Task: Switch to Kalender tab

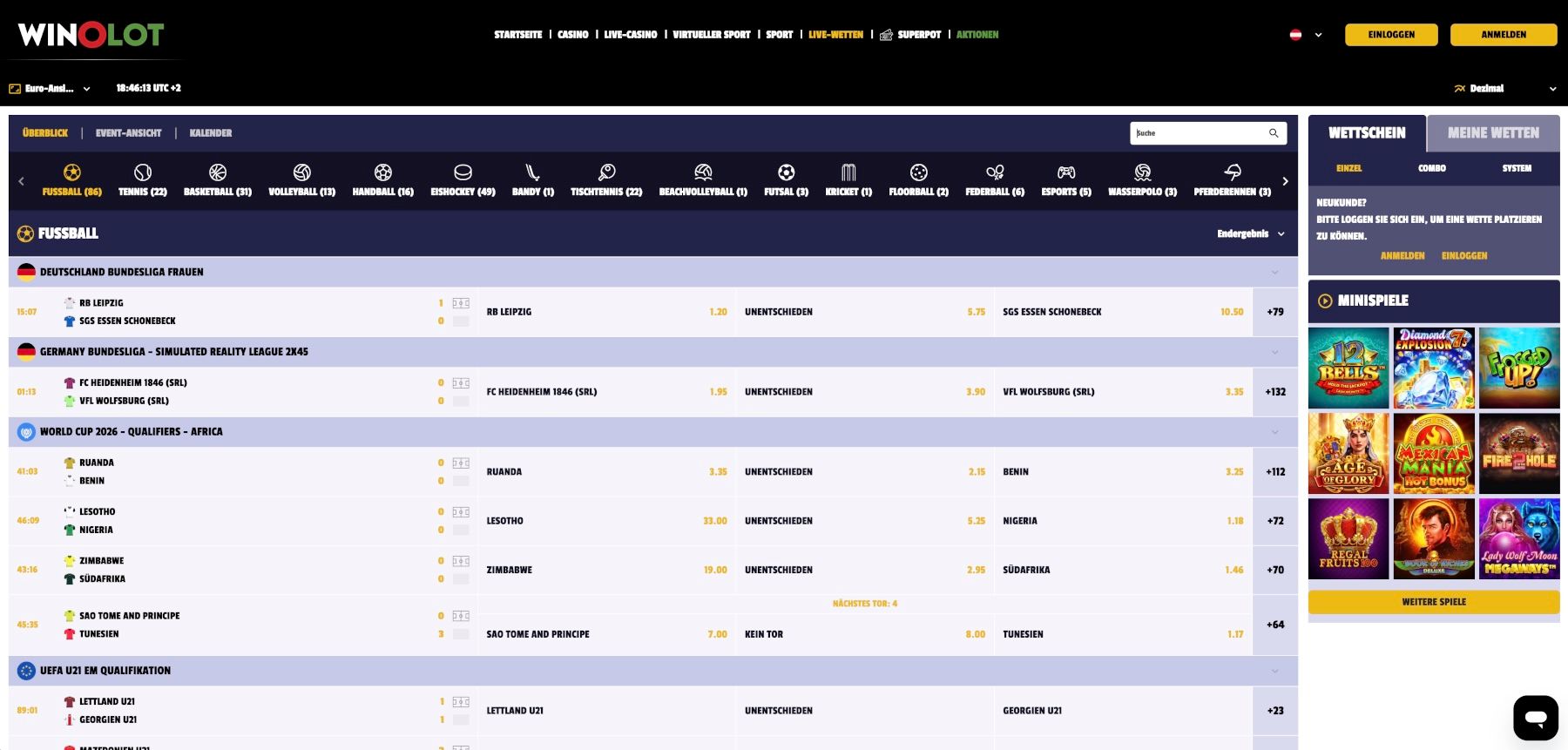Action: click(x=211, y=133)
